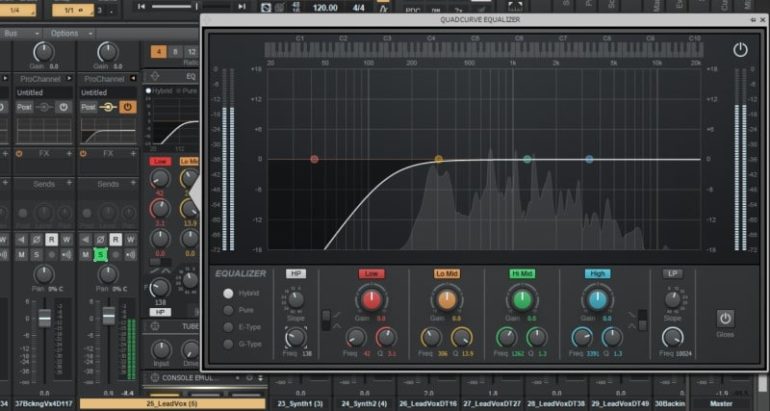770x411 pixels.
Task: Select the E-Type equalizer mode
Action: (x=228, y=327)
